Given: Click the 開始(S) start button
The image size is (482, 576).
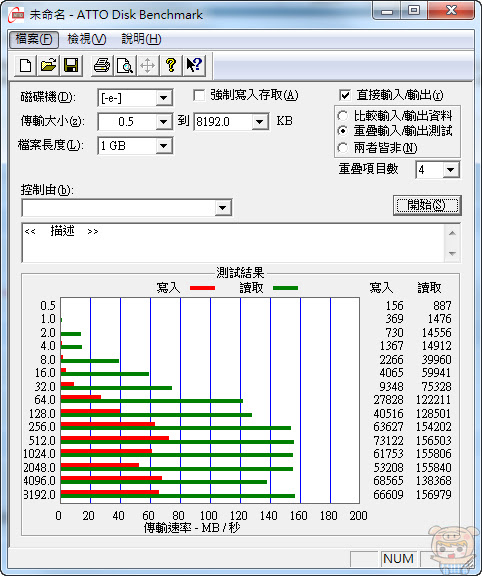Looking at the screenshot, I should (x=427, y=205).
